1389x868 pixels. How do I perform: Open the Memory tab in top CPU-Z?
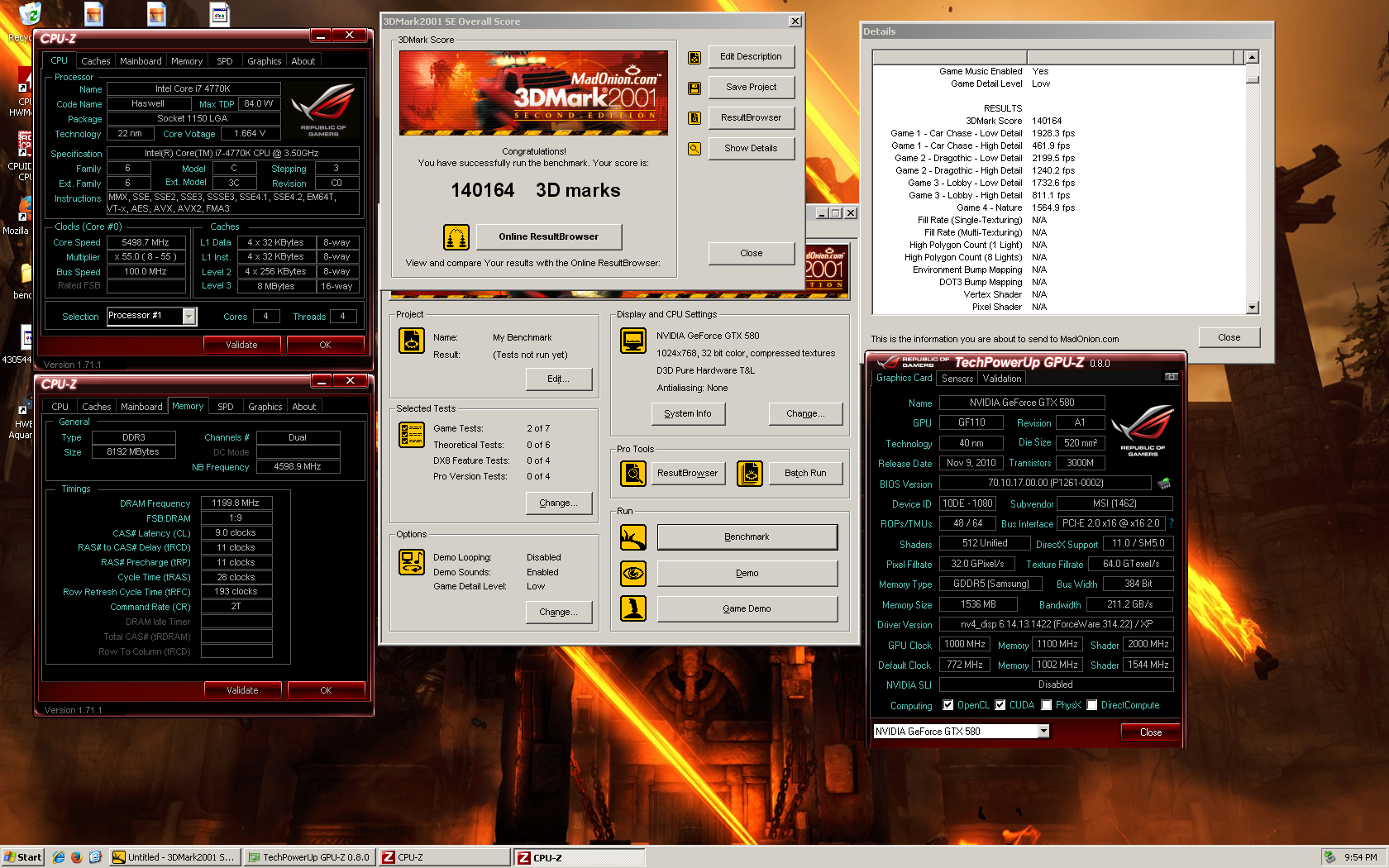click(x=187, y=61)
